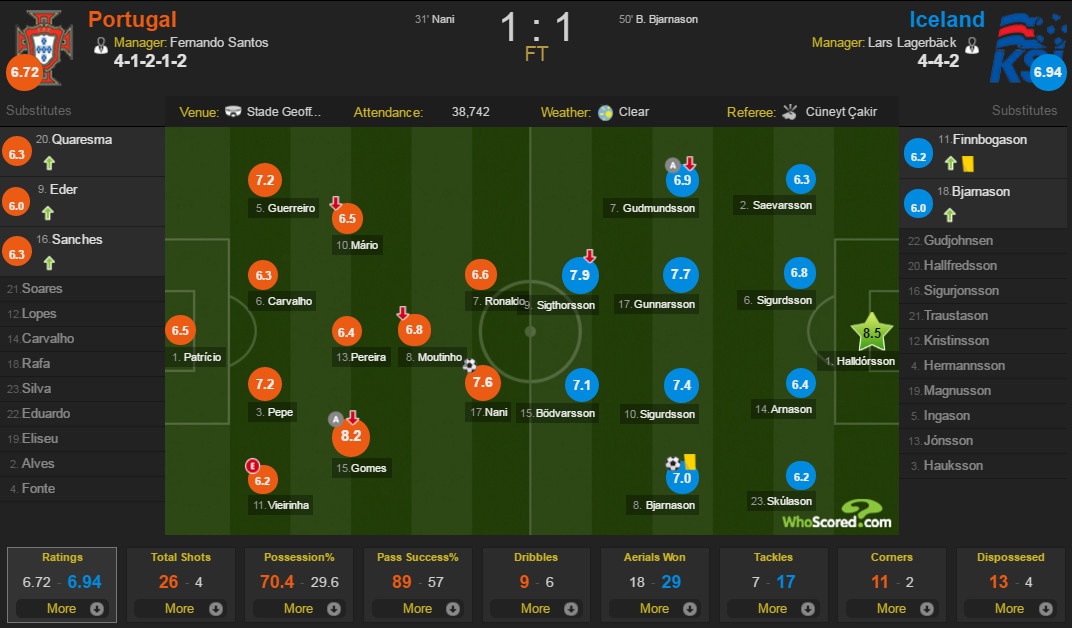The image size is (1072, 628).
Task: Click the assist icon next to Gomes
Action: pyautogui.click(x=336, y=419)
